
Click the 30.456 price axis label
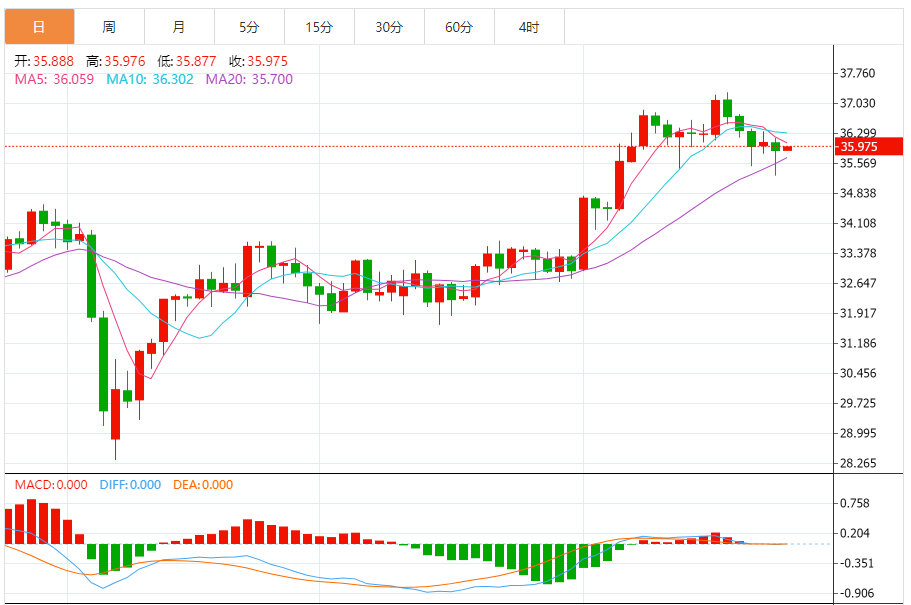pos(858,373)
